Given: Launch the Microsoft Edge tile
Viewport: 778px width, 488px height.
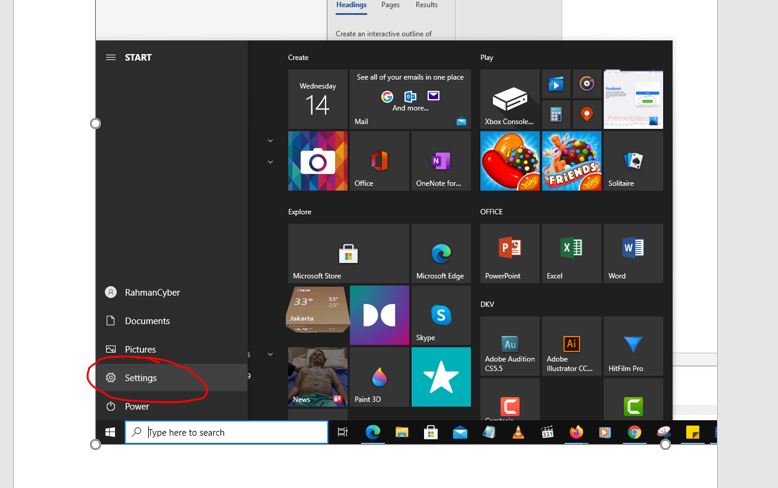Looking at the screenshot, I should (x=441, y=253).
